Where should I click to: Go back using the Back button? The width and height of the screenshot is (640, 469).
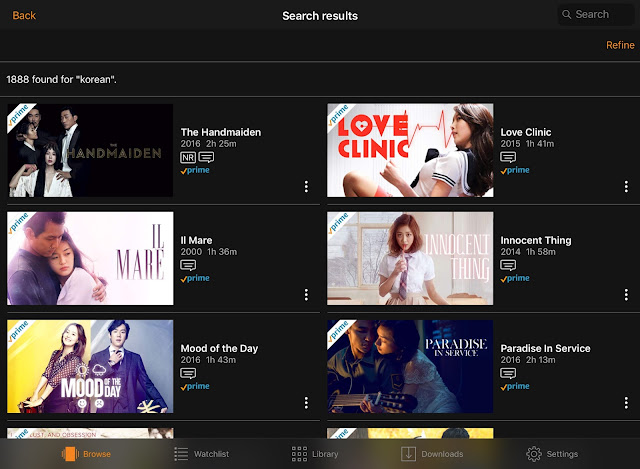coord(24,16)
